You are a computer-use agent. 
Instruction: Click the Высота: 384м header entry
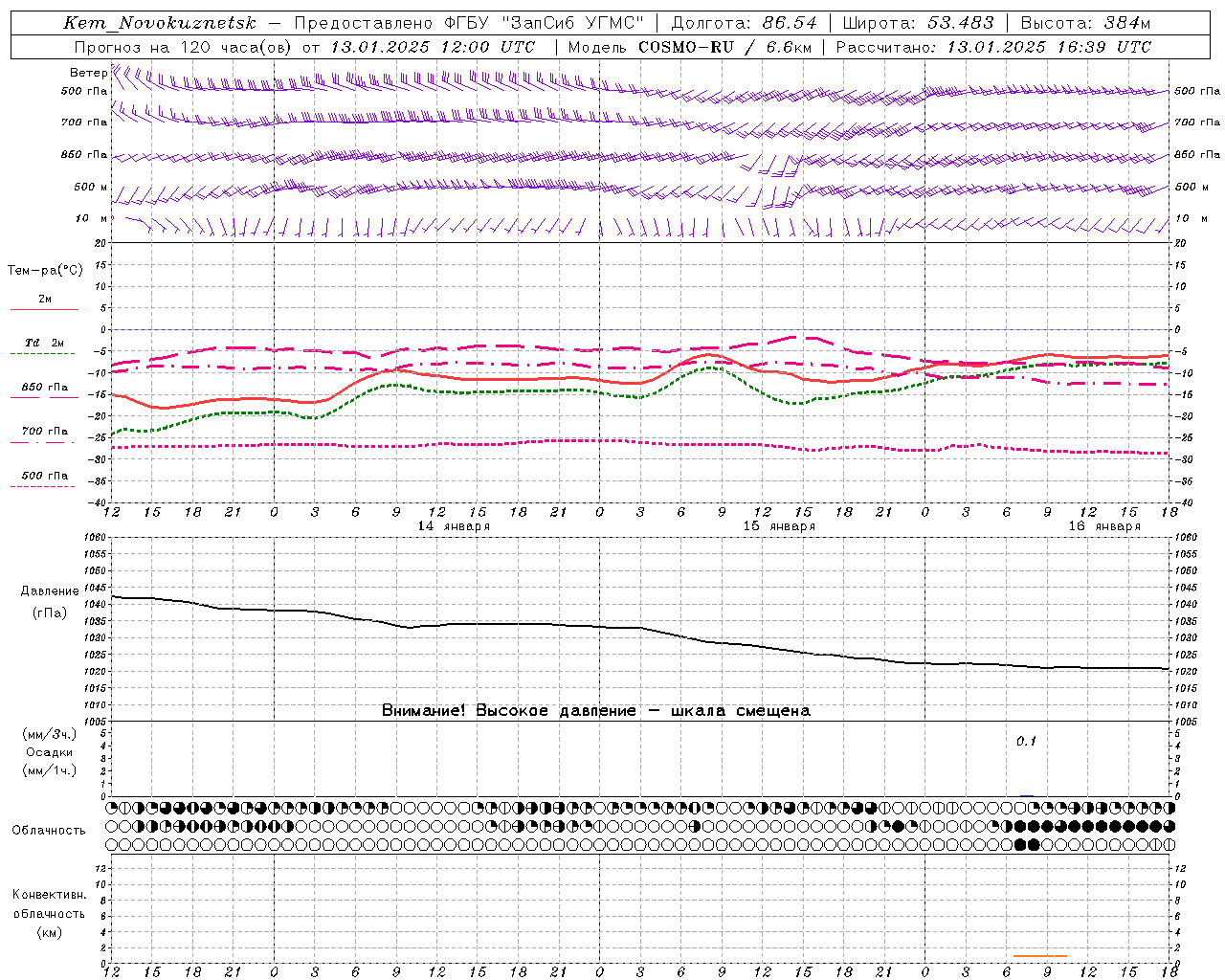1085,23
